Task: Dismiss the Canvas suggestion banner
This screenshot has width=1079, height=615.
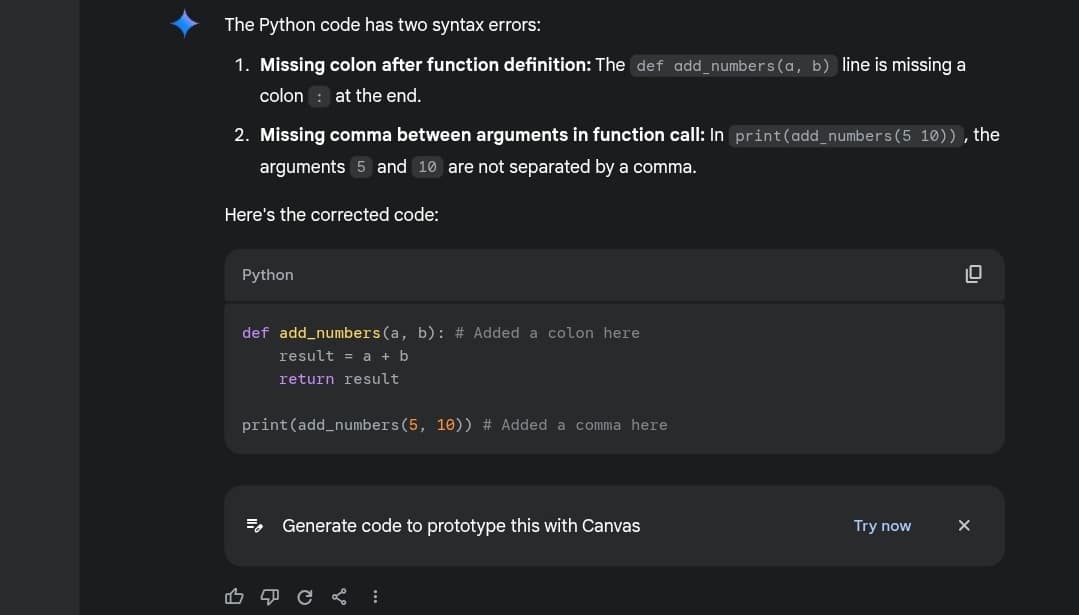Action: point(964,526)
